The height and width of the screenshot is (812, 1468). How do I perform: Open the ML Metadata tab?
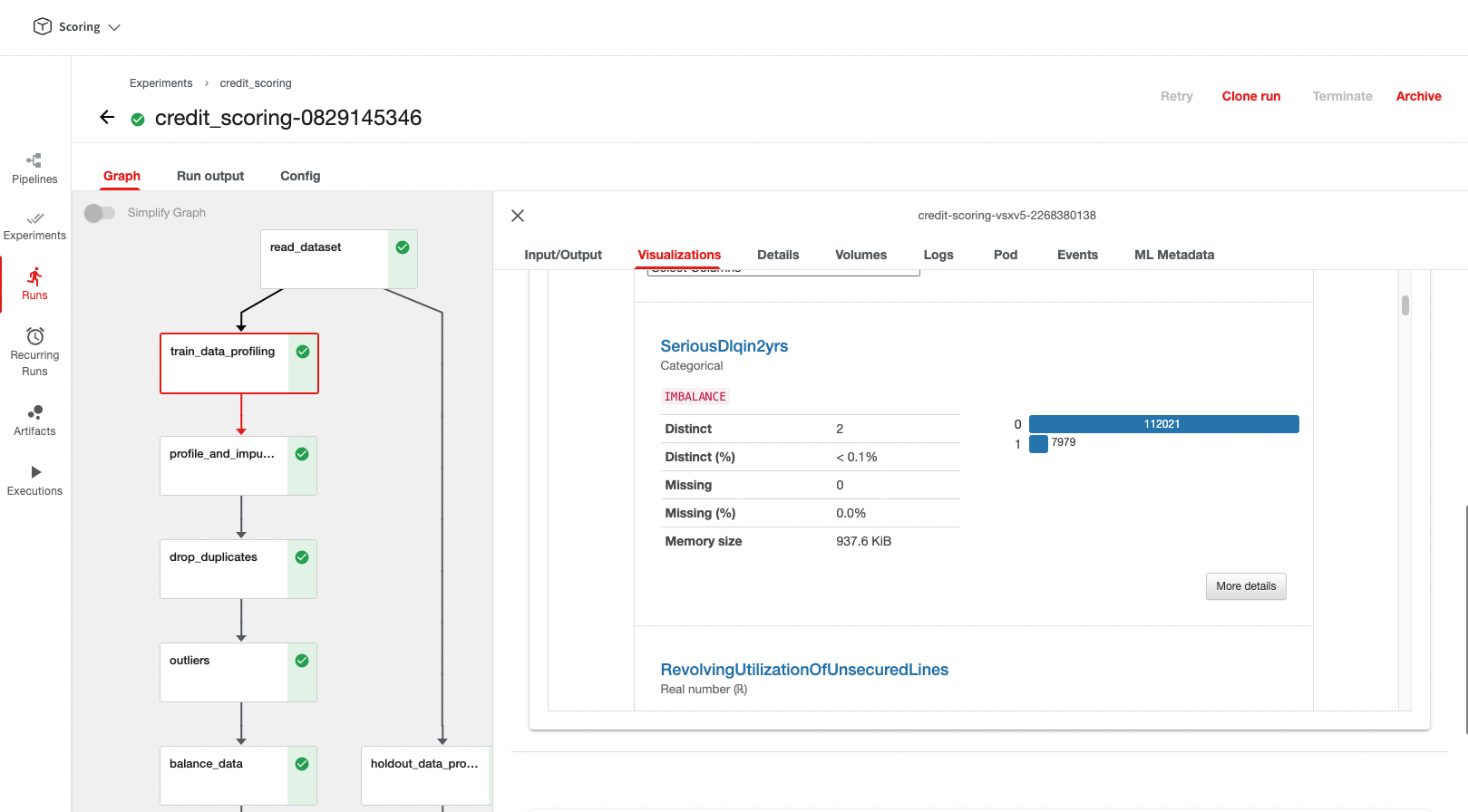(1174, 255)
